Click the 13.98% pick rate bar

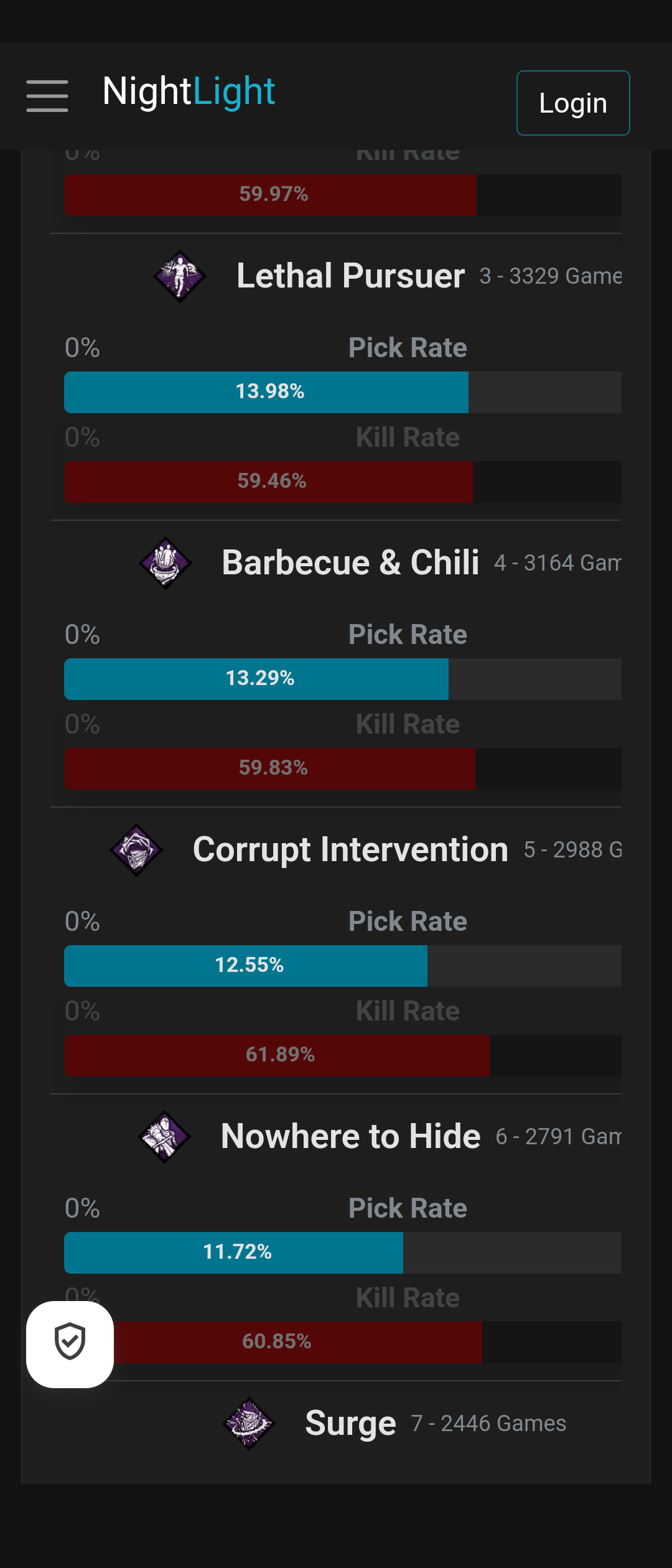343,392
